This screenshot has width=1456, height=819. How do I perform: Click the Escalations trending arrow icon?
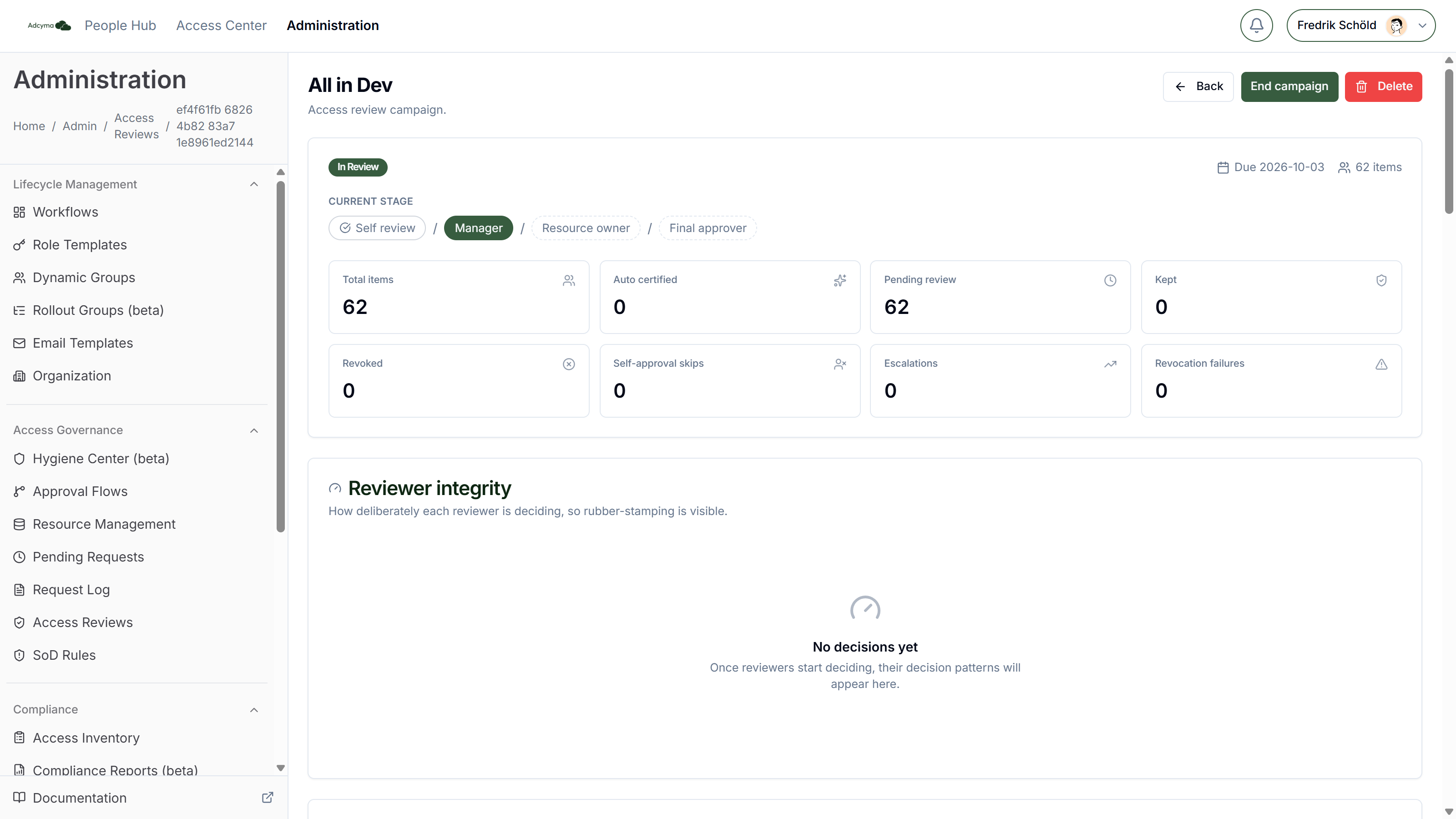1110,364
